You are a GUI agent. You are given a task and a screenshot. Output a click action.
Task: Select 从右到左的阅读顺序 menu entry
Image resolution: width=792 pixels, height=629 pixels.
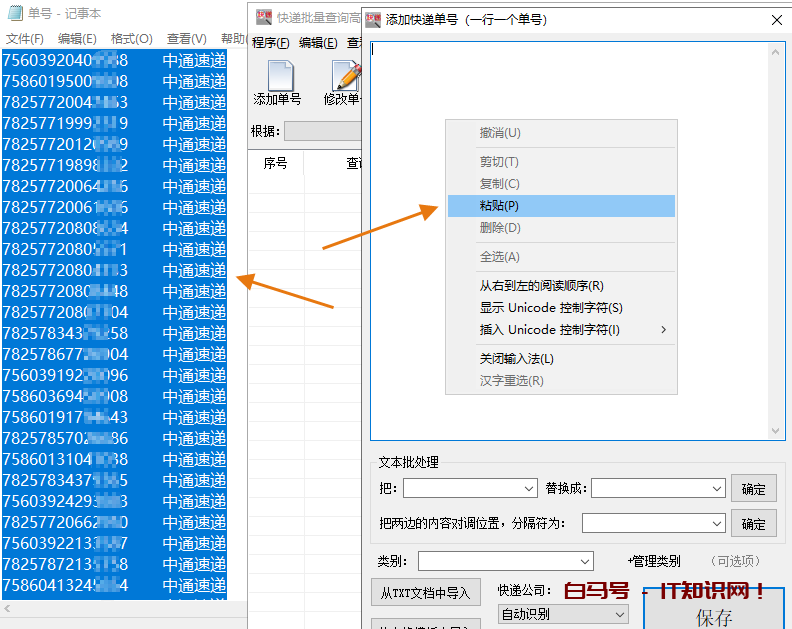click(x=542, y=286)
